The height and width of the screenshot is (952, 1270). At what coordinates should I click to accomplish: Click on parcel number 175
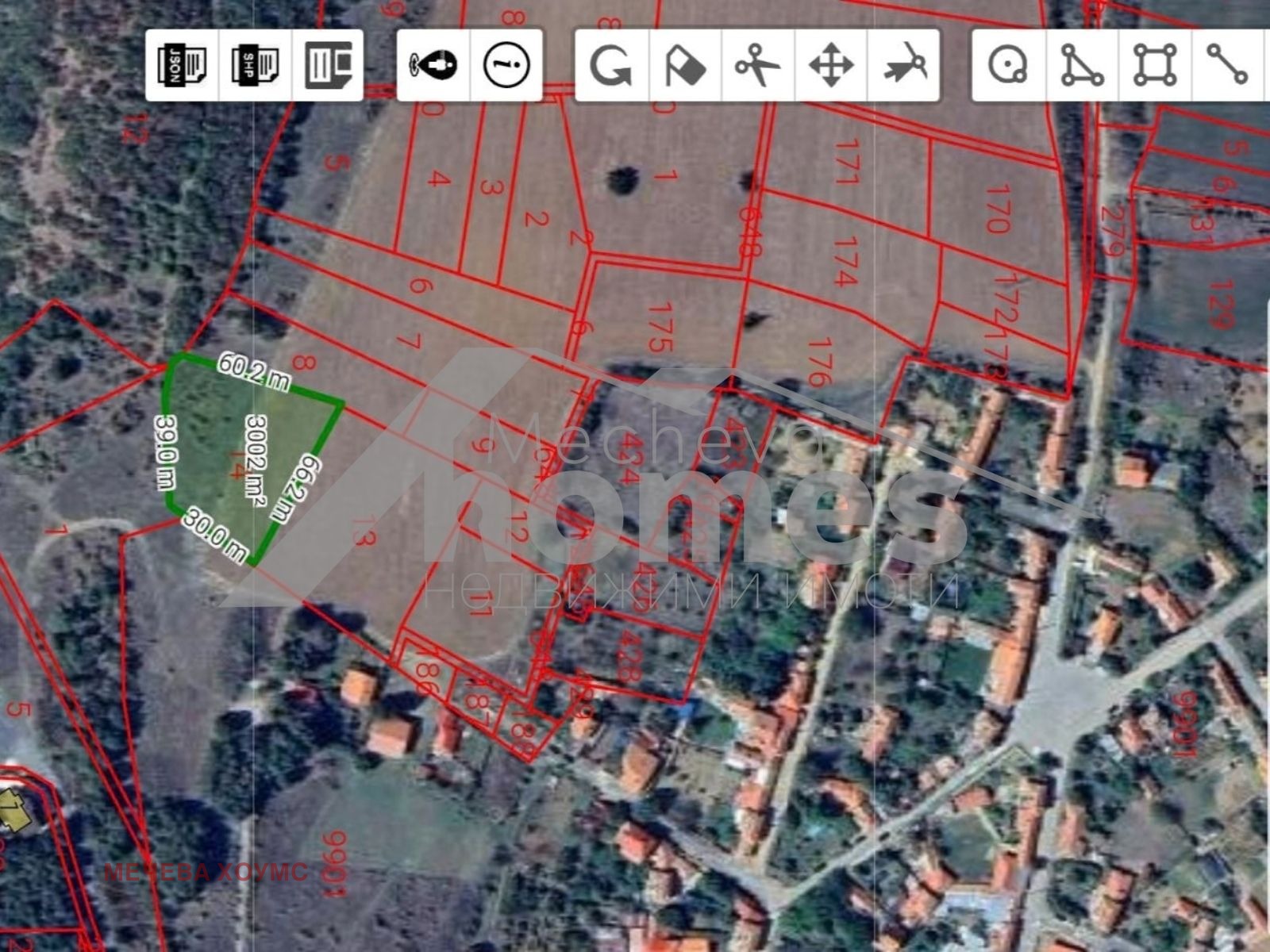point(657,327)
